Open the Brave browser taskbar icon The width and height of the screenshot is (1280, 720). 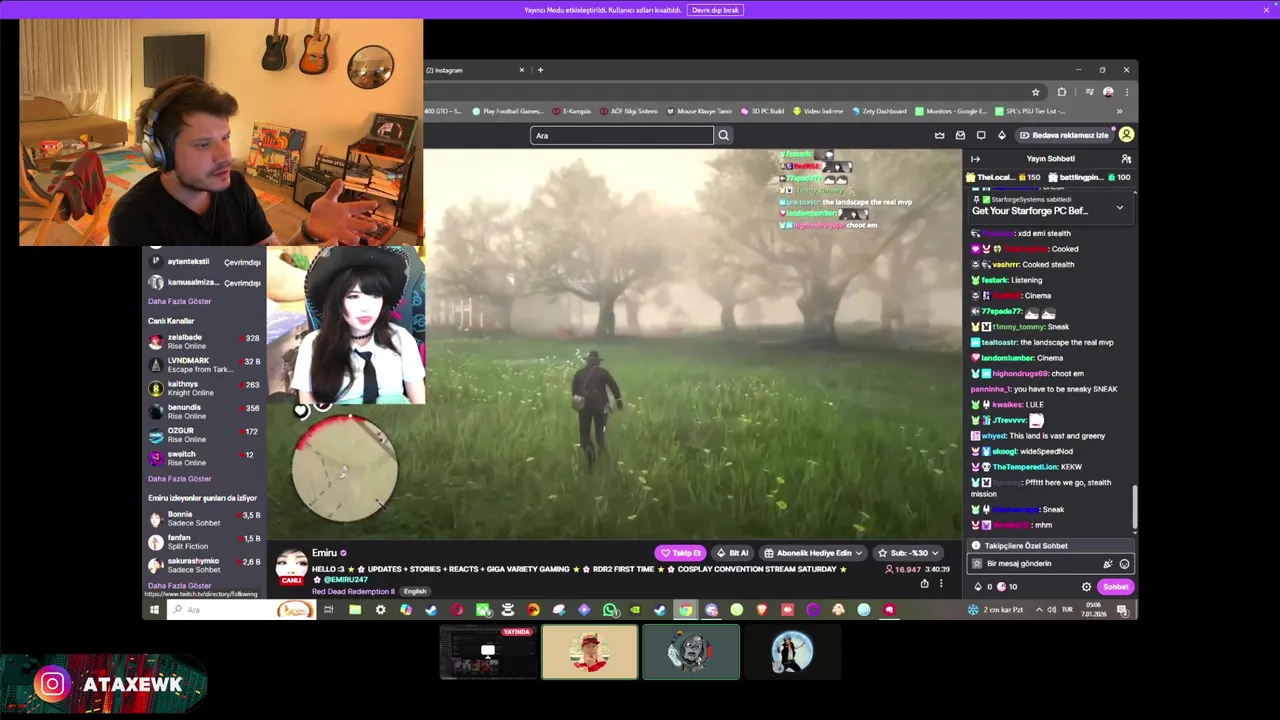pos(762,610)
